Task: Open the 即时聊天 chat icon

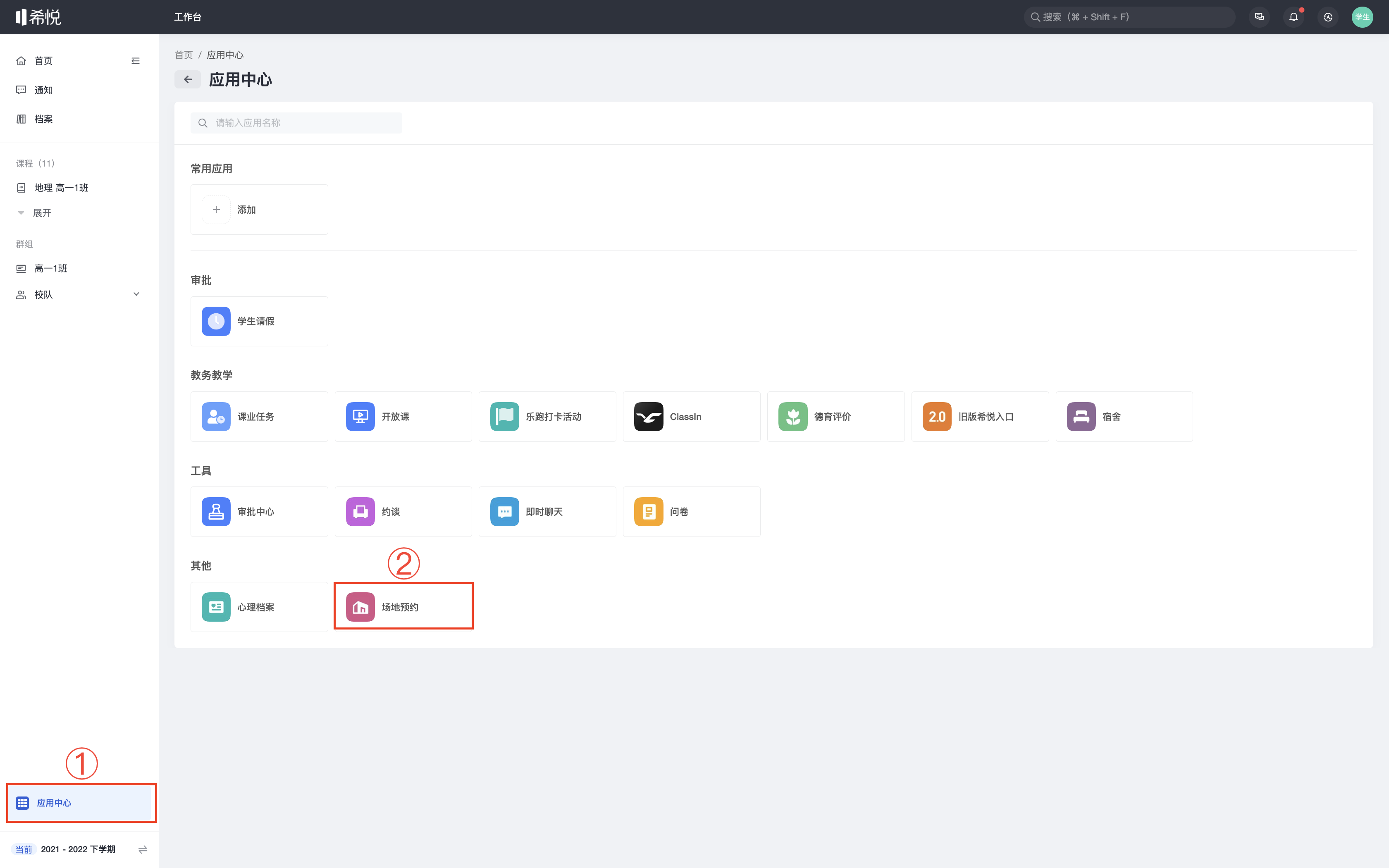Action: pos(504,512)
